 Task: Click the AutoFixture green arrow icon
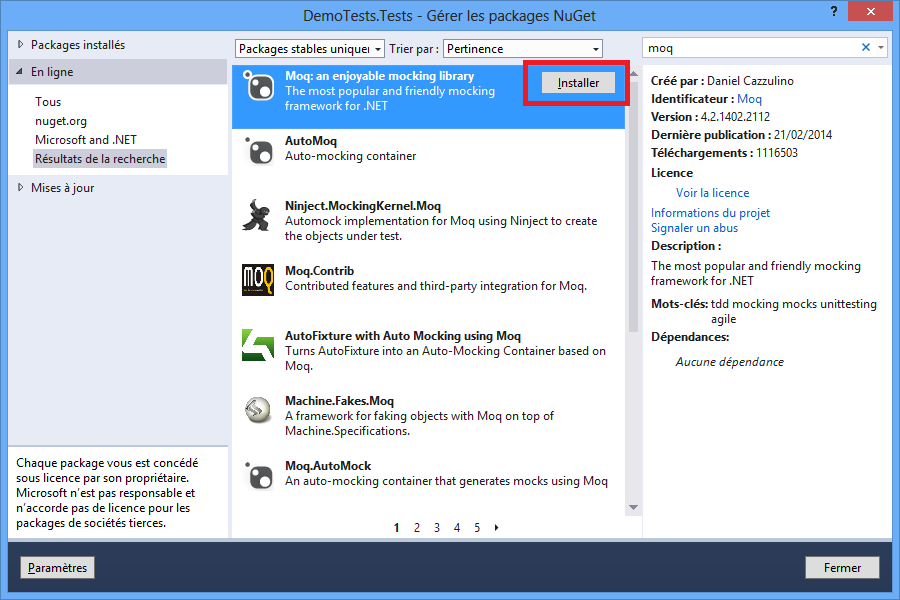(258, 345)
